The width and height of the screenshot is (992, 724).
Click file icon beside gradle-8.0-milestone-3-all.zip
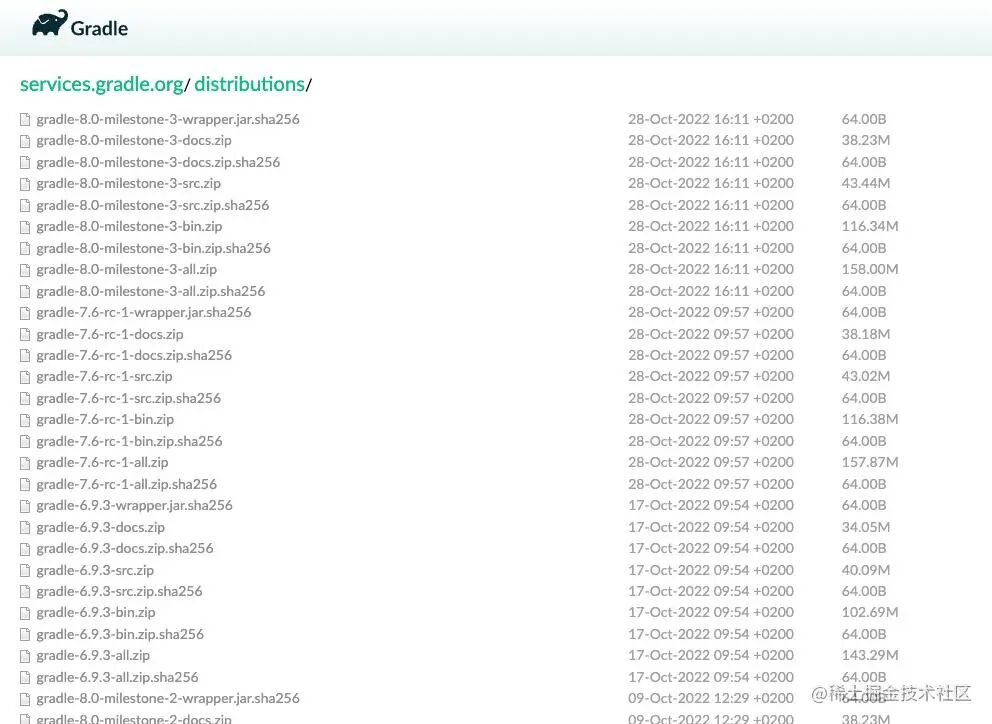click(x=25, y=270)
